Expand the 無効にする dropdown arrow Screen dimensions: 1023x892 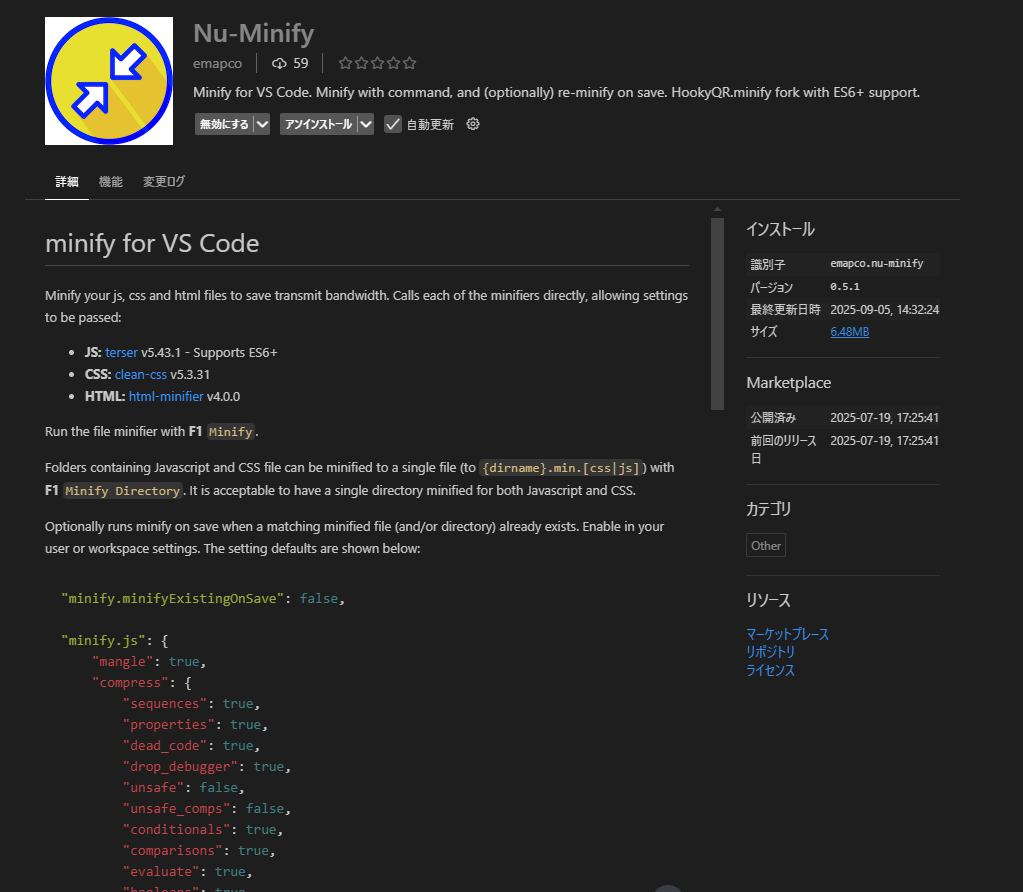(x=262, y=124)
